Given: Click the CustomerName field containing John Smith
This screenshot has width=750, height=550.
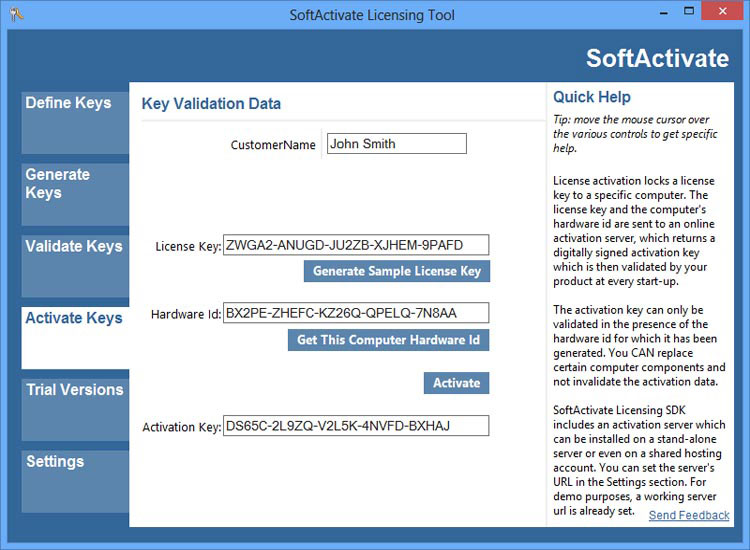Looking at the screenshot, I should pyautogui.click(x=396, y=144).
